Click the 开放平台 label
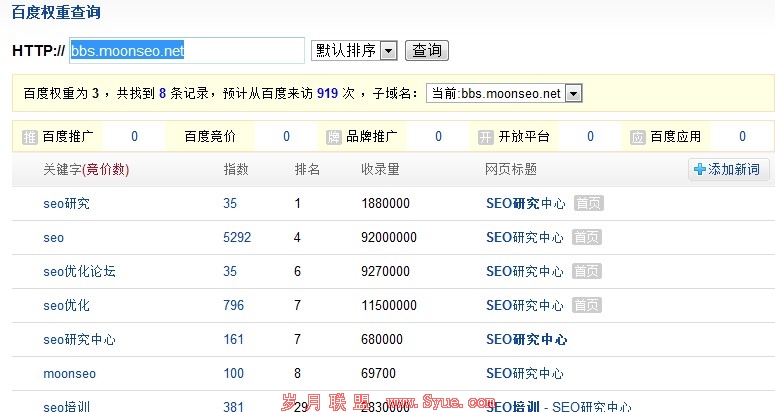775x412 pixels. coord(524,136)
